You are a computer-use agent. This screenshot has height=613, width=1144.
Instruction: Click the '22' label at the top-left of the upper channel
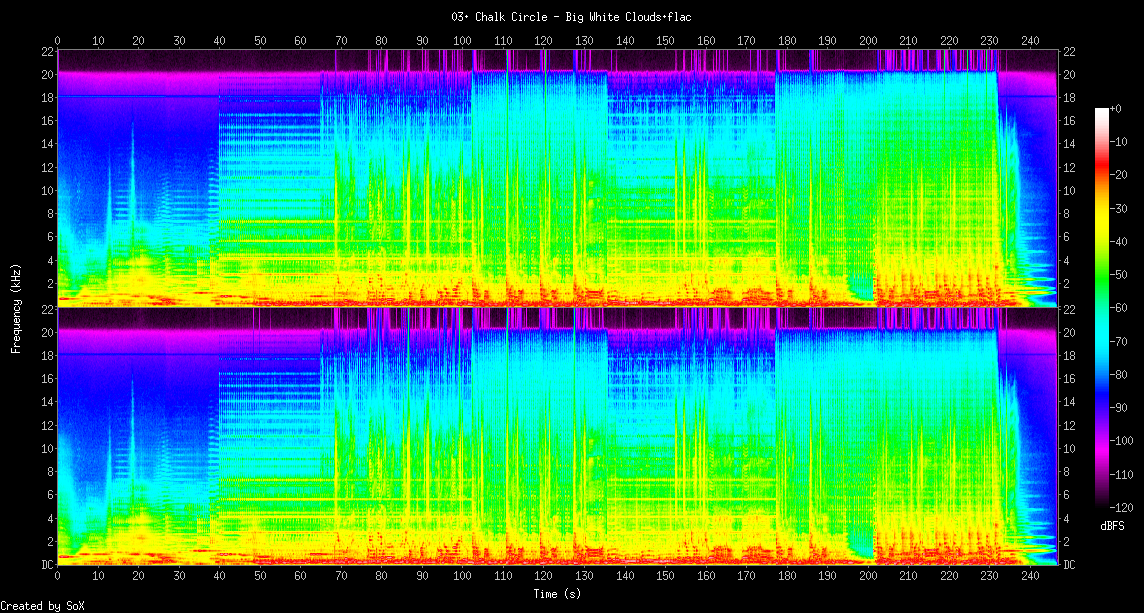(x=46, y=52)
